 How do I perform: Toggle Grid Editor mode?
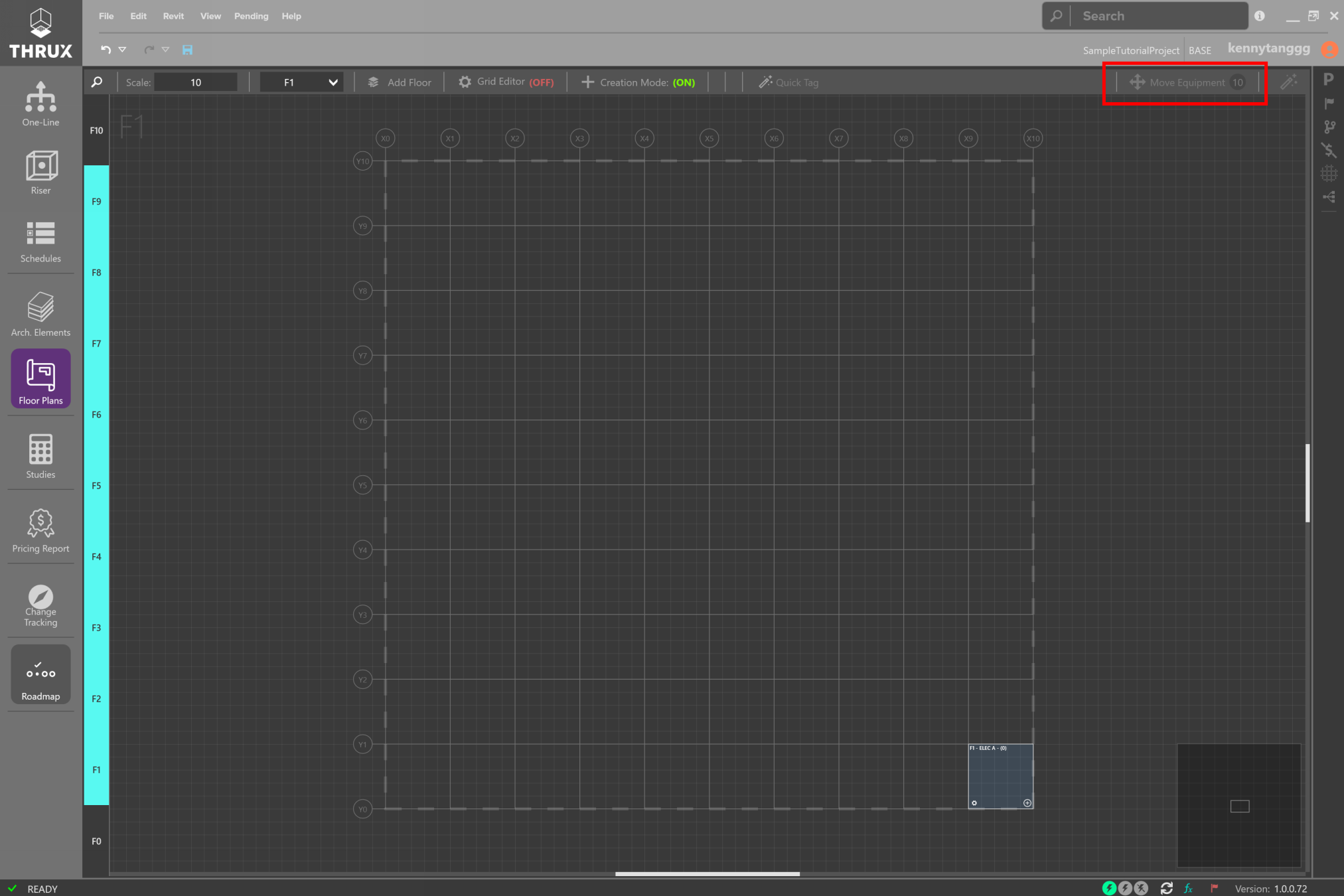[506, 82]
